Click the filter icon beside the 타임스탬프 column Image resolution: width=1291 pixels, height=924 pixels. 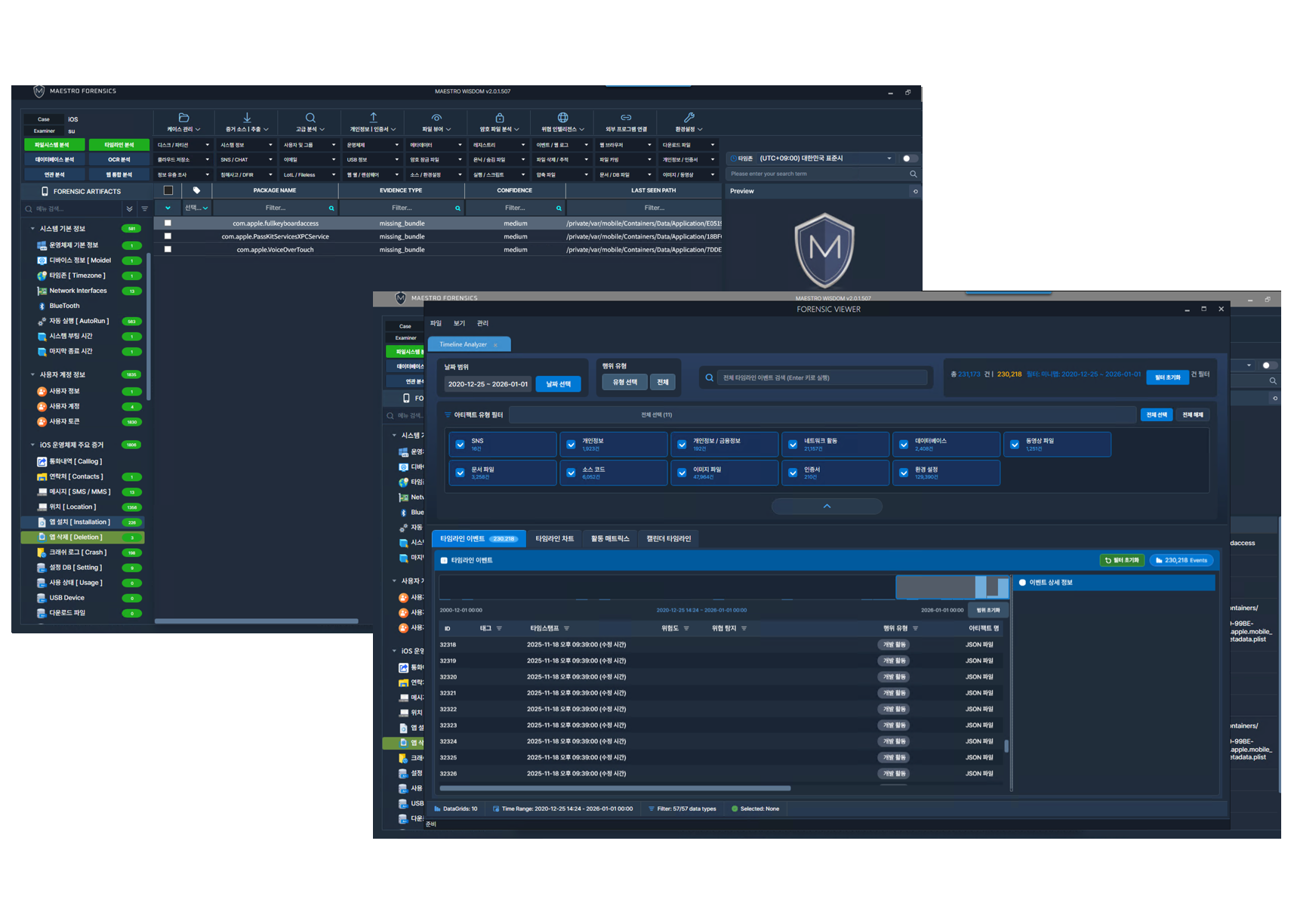566,628
